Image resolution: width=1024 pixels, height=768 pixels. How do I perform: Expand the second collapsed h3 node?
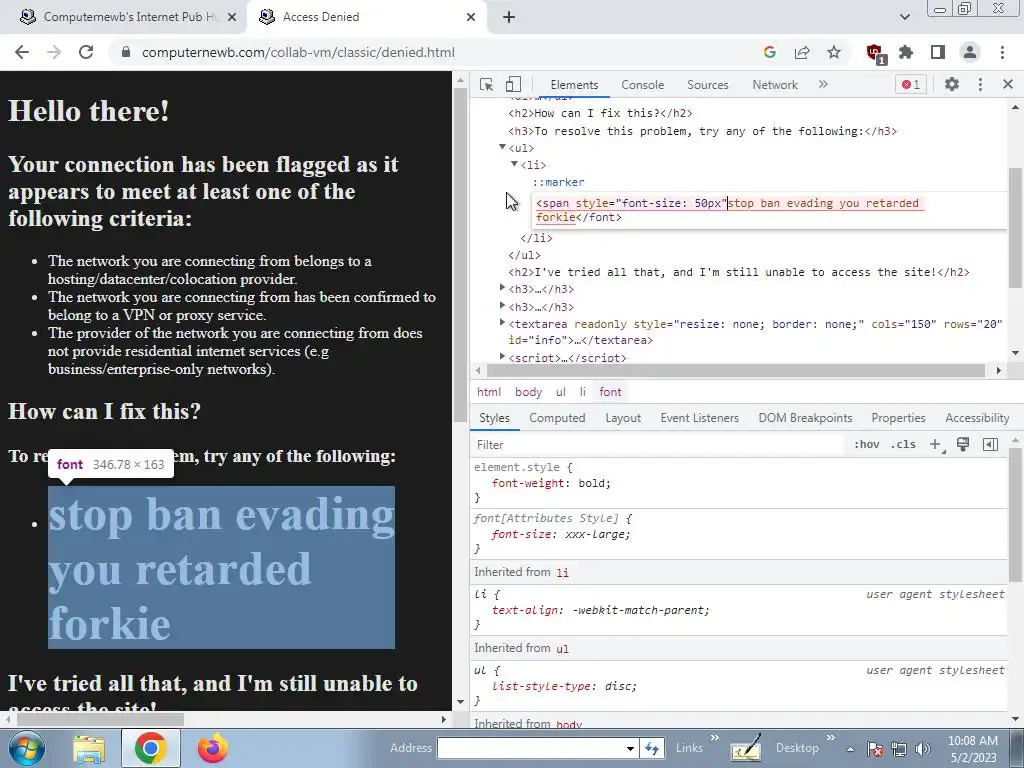tap(502, 305)
